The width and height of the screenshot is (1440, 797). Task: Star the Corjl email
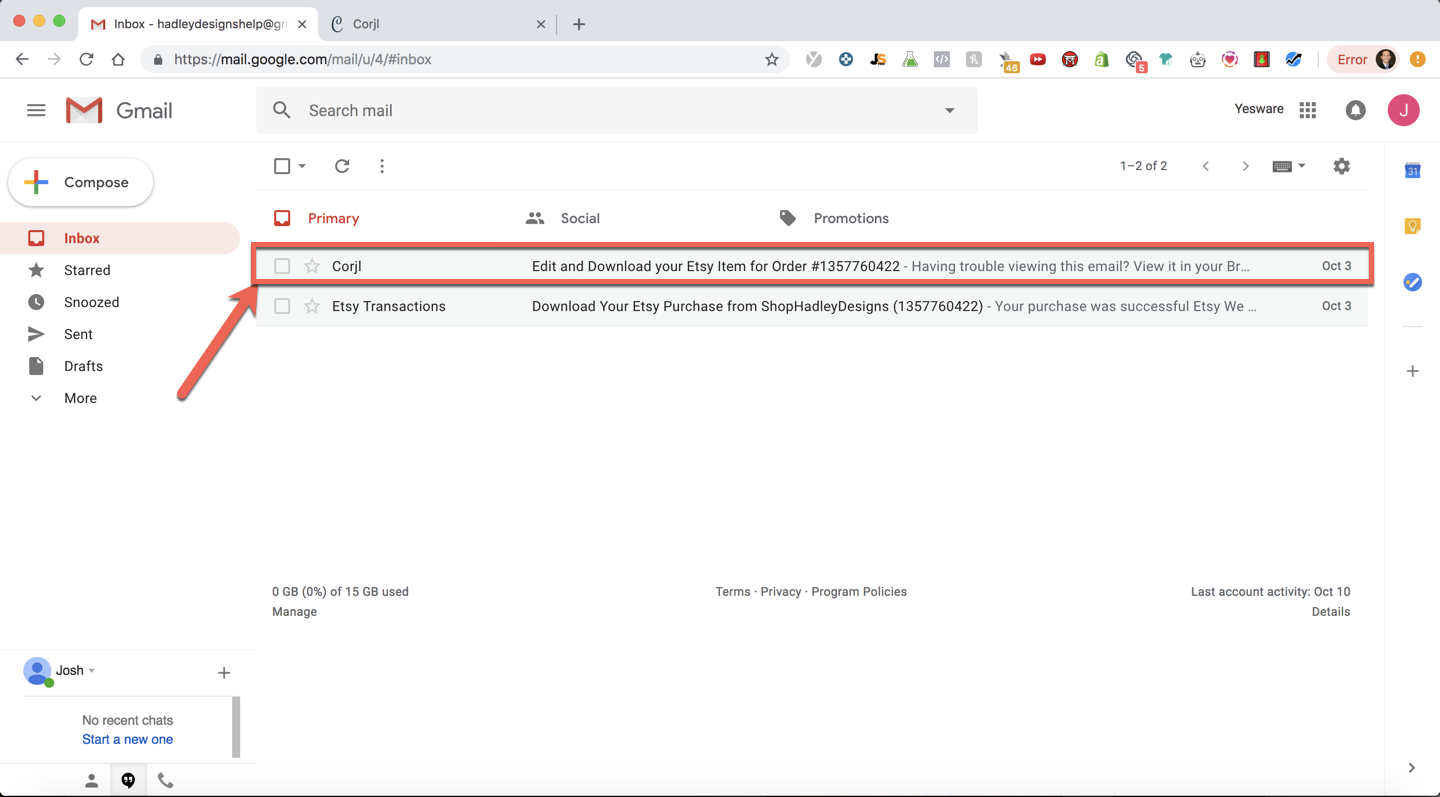312,266
